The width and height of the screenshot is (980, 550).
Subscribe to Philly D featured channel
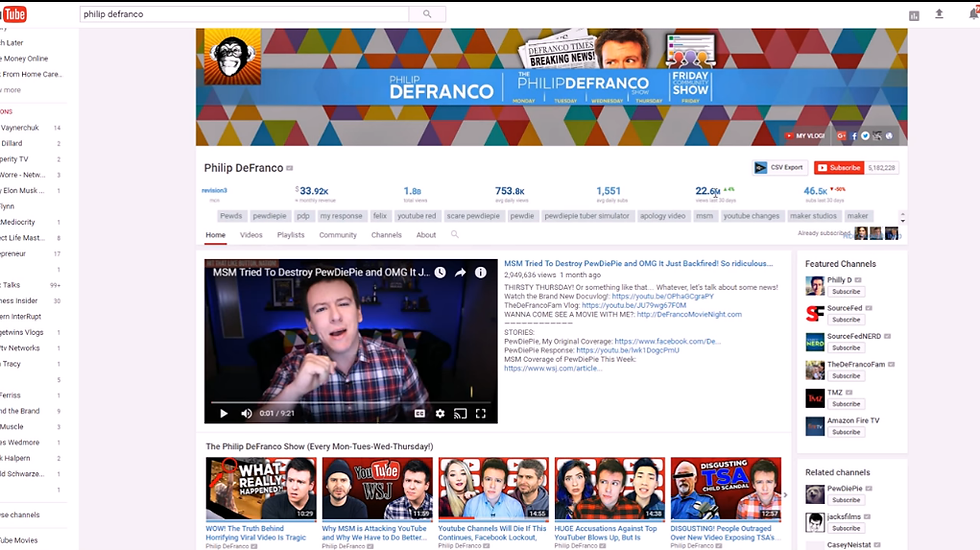[846, 291]
